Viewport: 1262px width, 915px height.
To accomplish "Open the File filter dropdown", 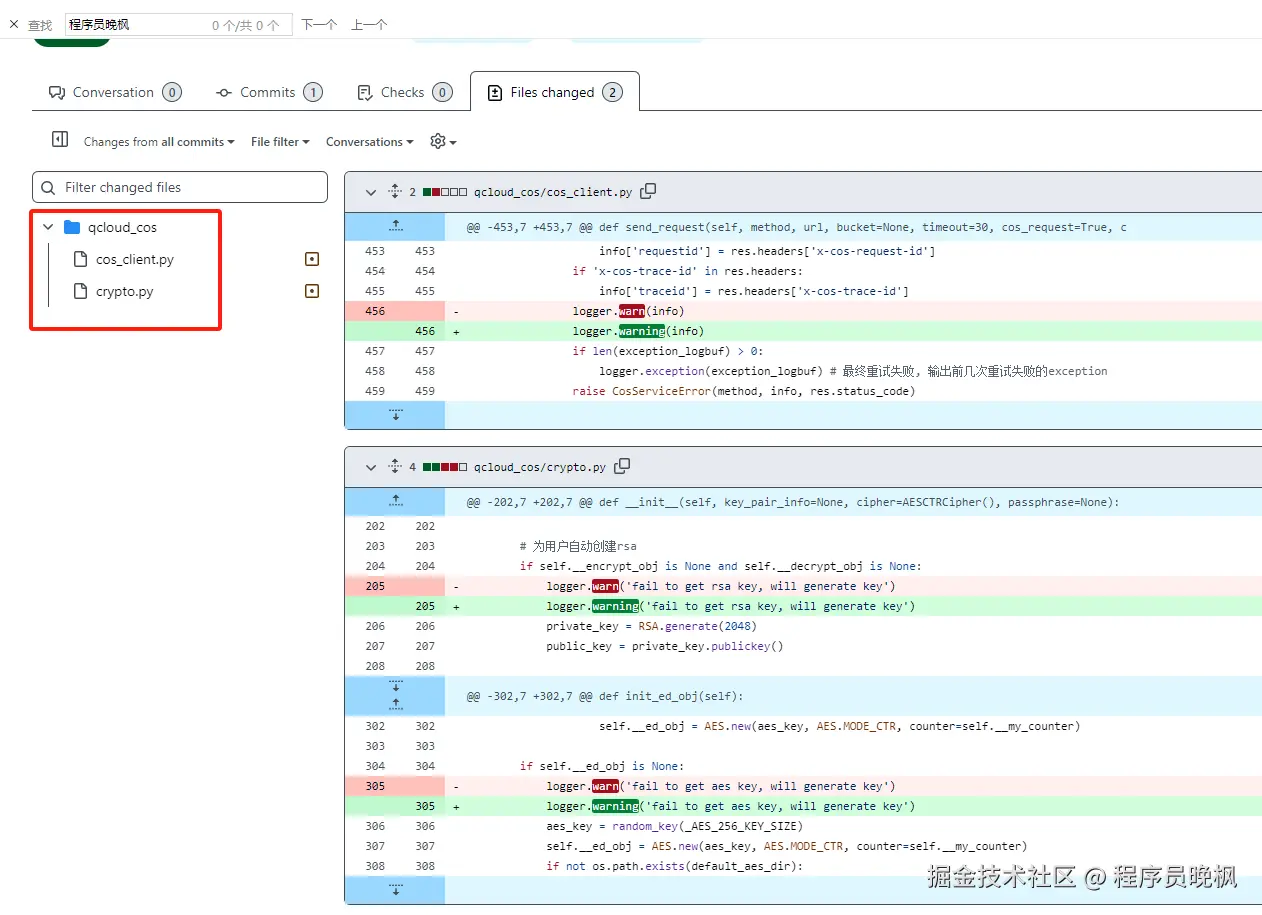I will tap(280, 142).
